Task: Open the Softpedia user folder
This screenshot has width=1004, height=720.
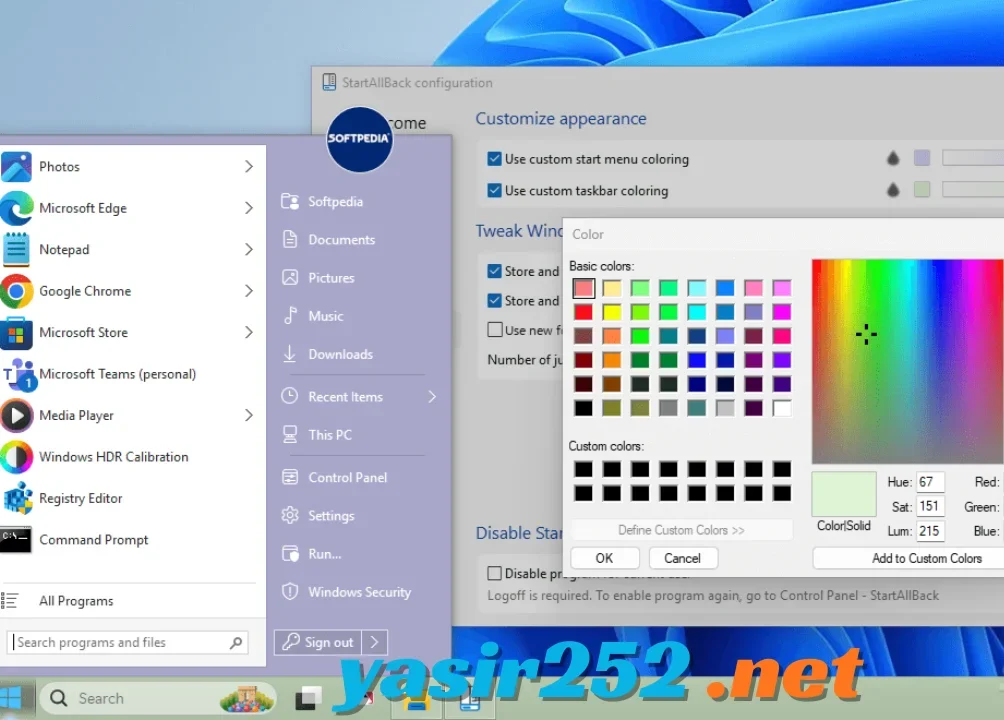Action: click(x=335, y=202)
